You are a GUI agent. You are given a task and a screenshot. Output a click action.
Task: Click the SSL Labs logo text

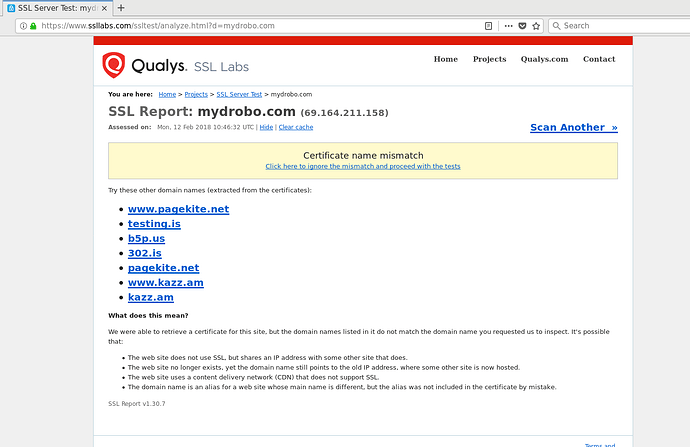coord(221,67)
